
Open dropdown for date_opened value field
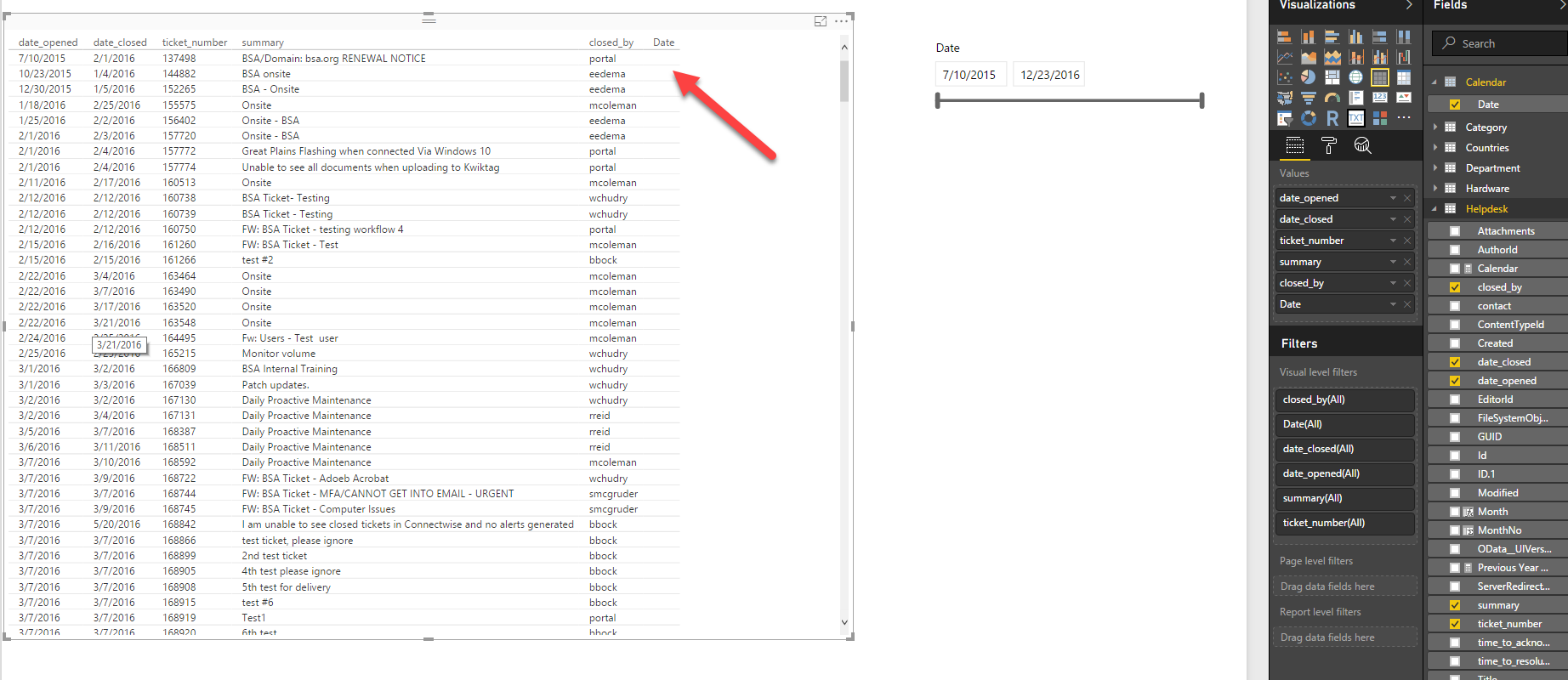(1393, 198)
